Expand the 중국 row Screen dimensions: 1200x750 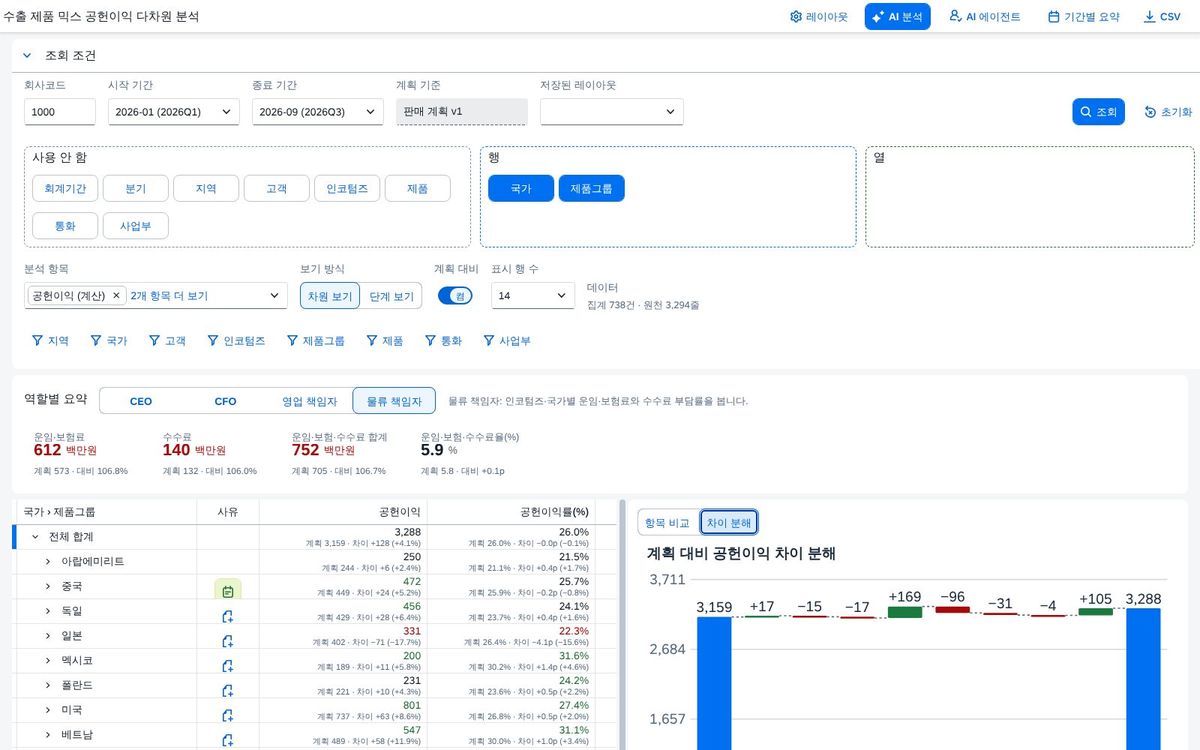point(48,586)
